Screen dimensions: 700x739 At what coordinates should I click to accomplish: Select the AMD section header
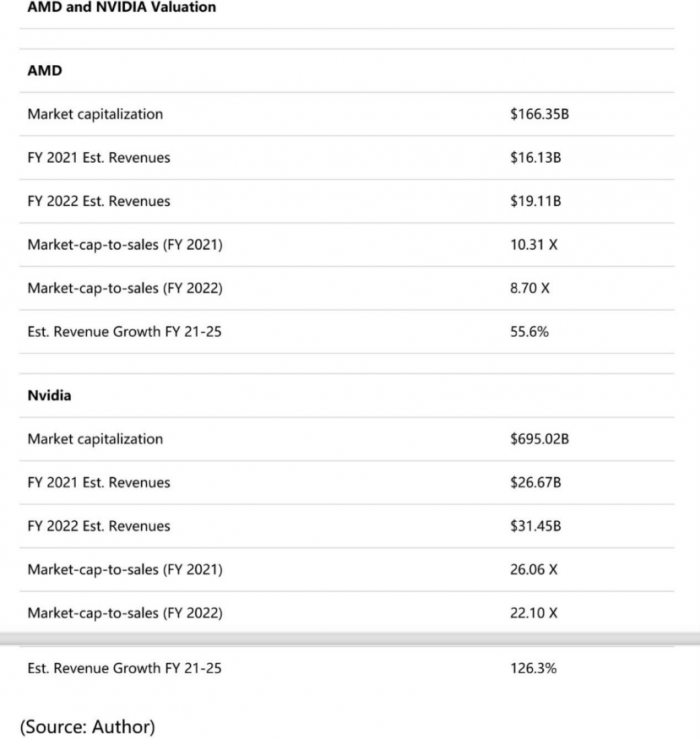coord(44,71)
